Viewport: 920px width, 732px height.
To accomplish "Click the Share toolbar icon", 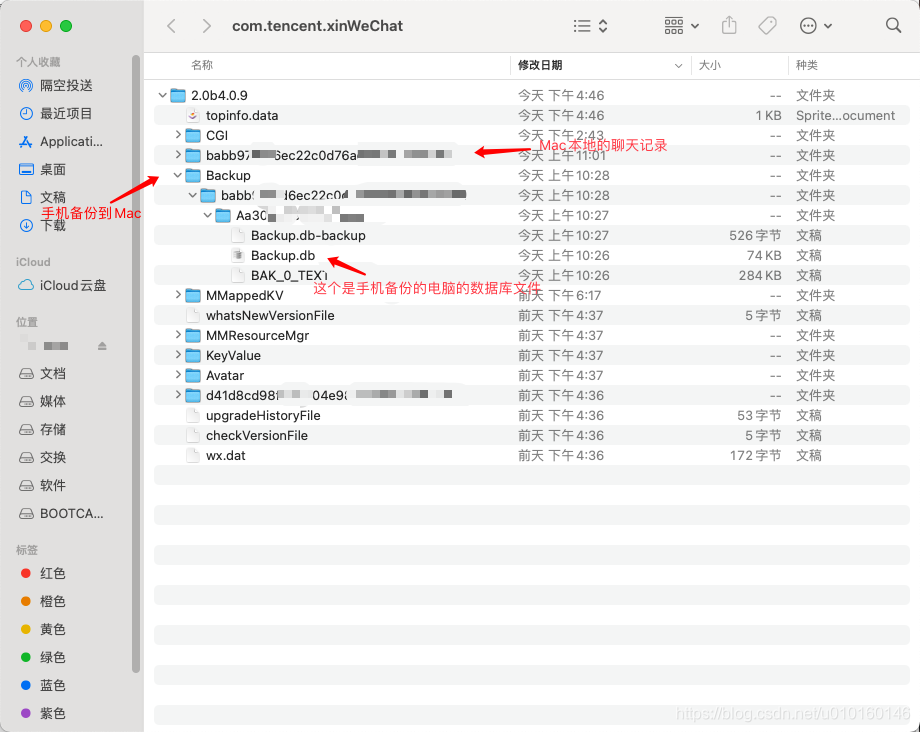I will (729, 25).
